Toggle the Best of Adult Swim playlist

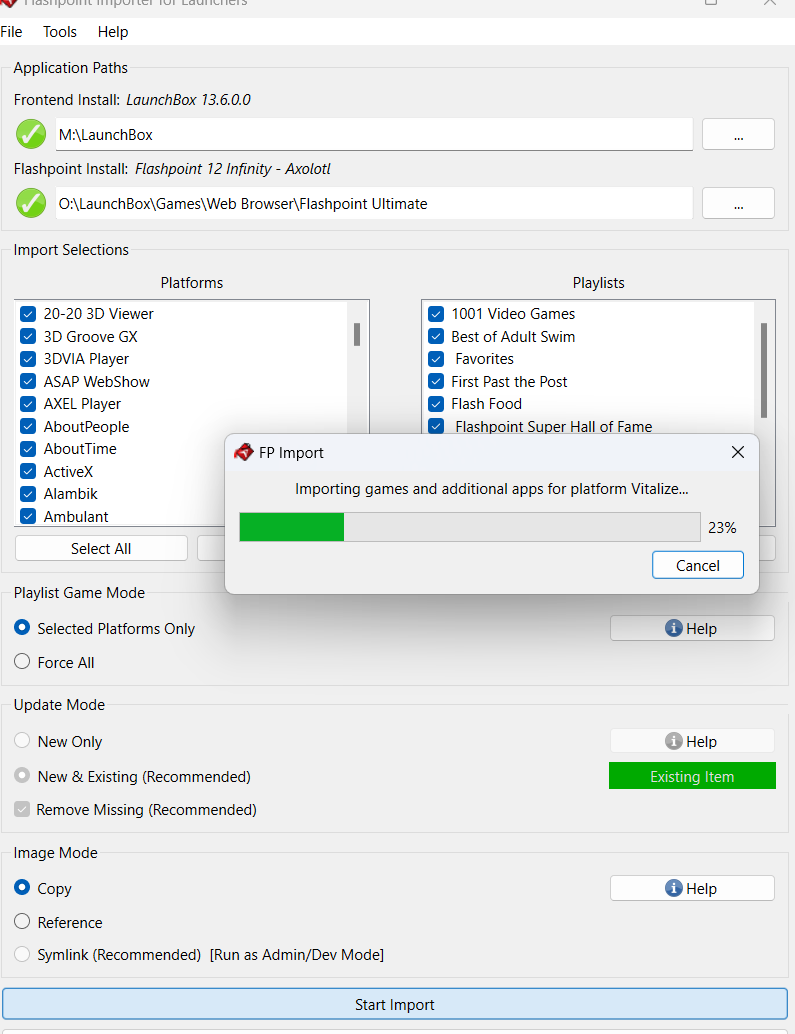[436, 336]
